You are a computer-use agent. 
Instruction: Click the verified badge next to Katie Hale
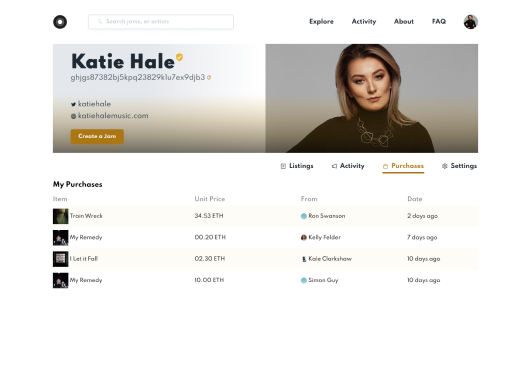(x=179, y=57)
